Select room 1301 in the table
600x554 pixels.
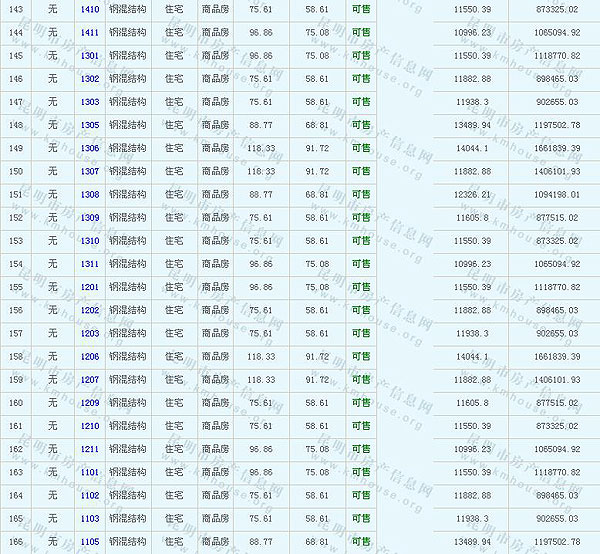click(x=89, y=56)
